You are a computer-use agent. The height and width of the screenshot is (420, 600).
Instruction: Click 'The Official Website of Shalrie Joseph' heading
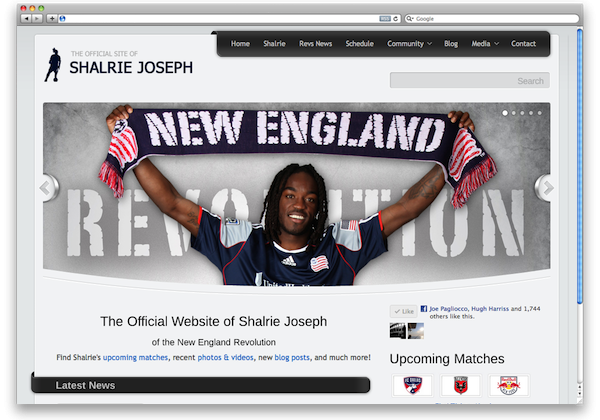pyautogui.click(x=214, y=321)
